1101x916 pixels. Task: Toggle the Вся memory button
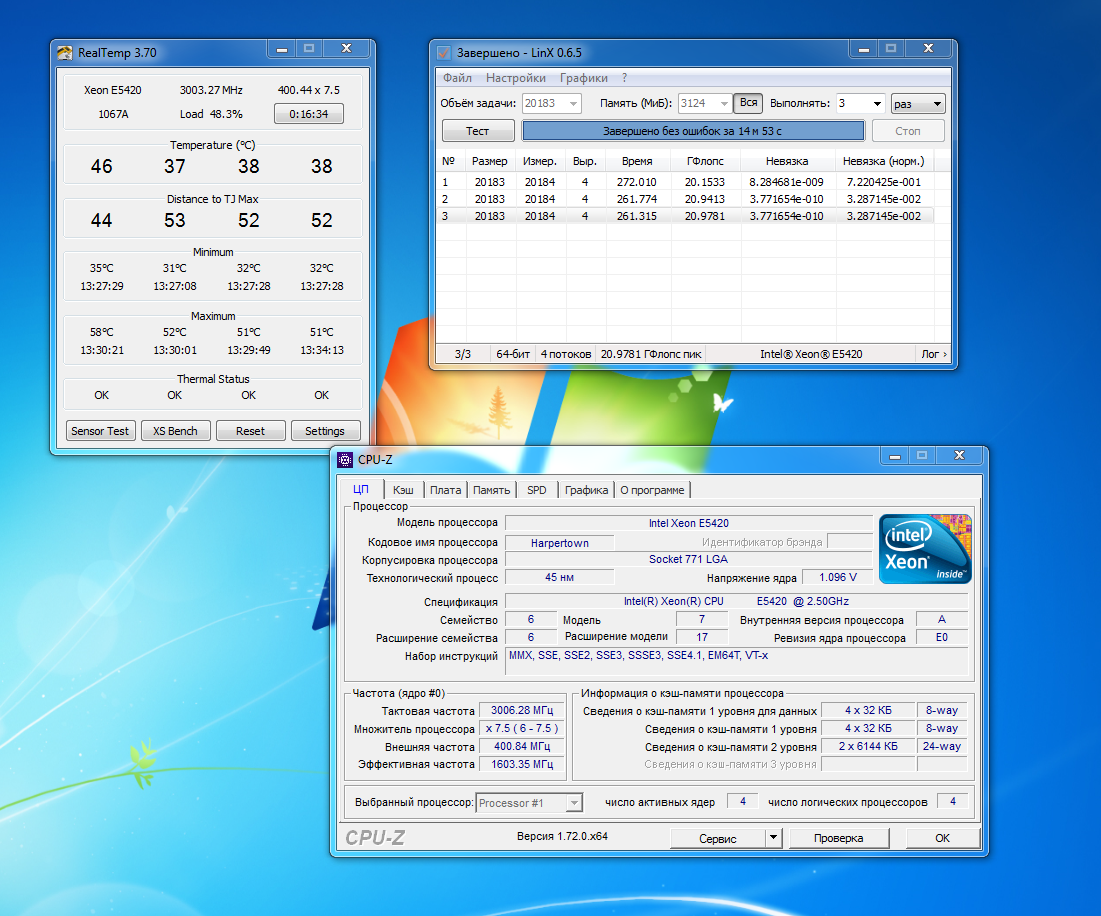749,103
